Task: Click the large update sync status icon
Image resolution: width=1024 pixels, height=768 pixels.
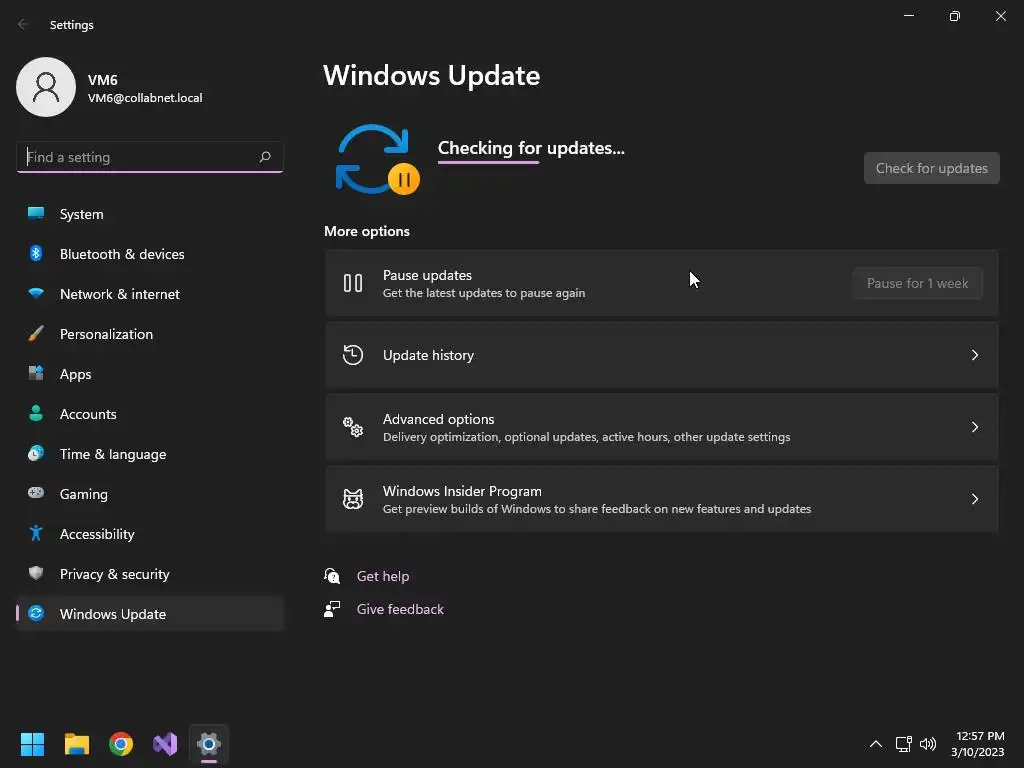Action: pos(377,159)
